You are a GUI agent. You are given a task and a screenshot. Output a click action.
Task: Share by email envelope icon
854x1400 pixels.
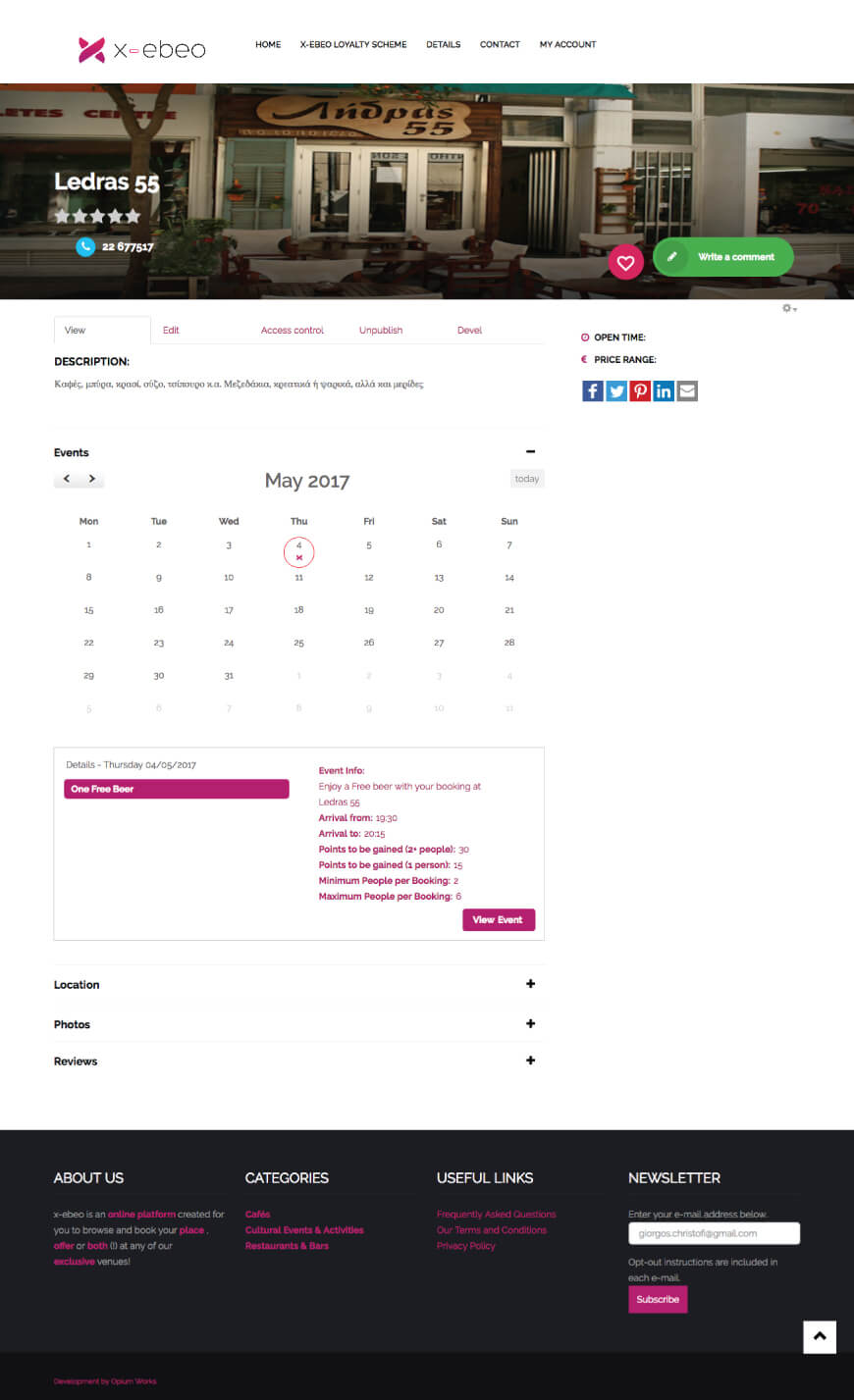pyautogui.click(x=687, y=391)
